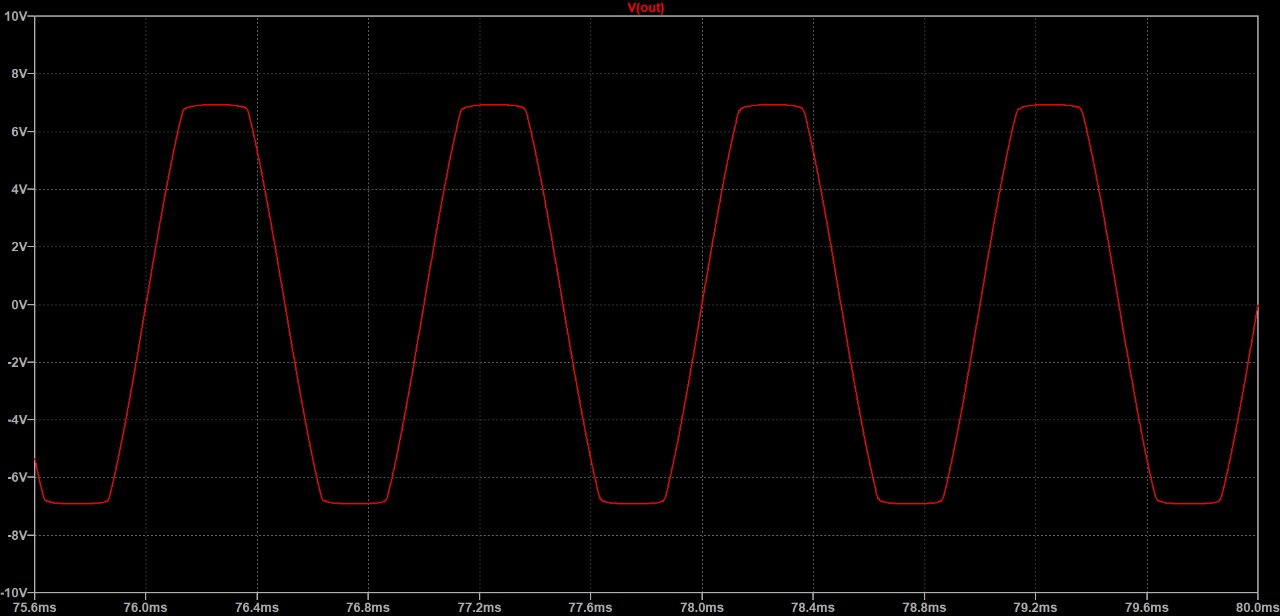The width and height of the screenshot is (1280, 616).
Task: Click the 80.0ms time axis label
Action: coord(1255,606)
